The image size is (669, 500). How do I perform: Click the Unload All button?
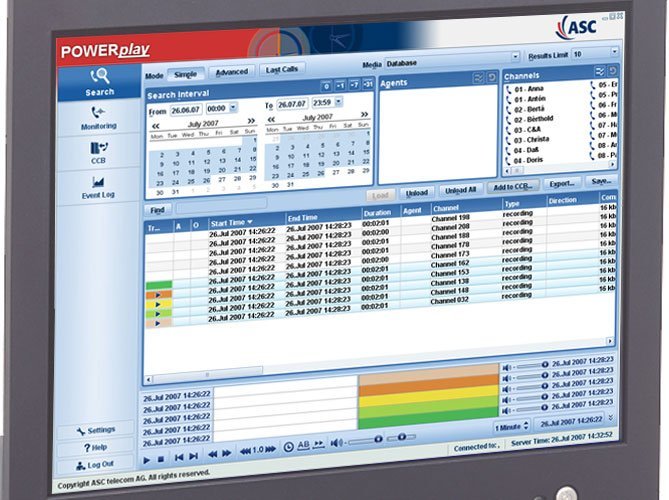coord(460,190)
